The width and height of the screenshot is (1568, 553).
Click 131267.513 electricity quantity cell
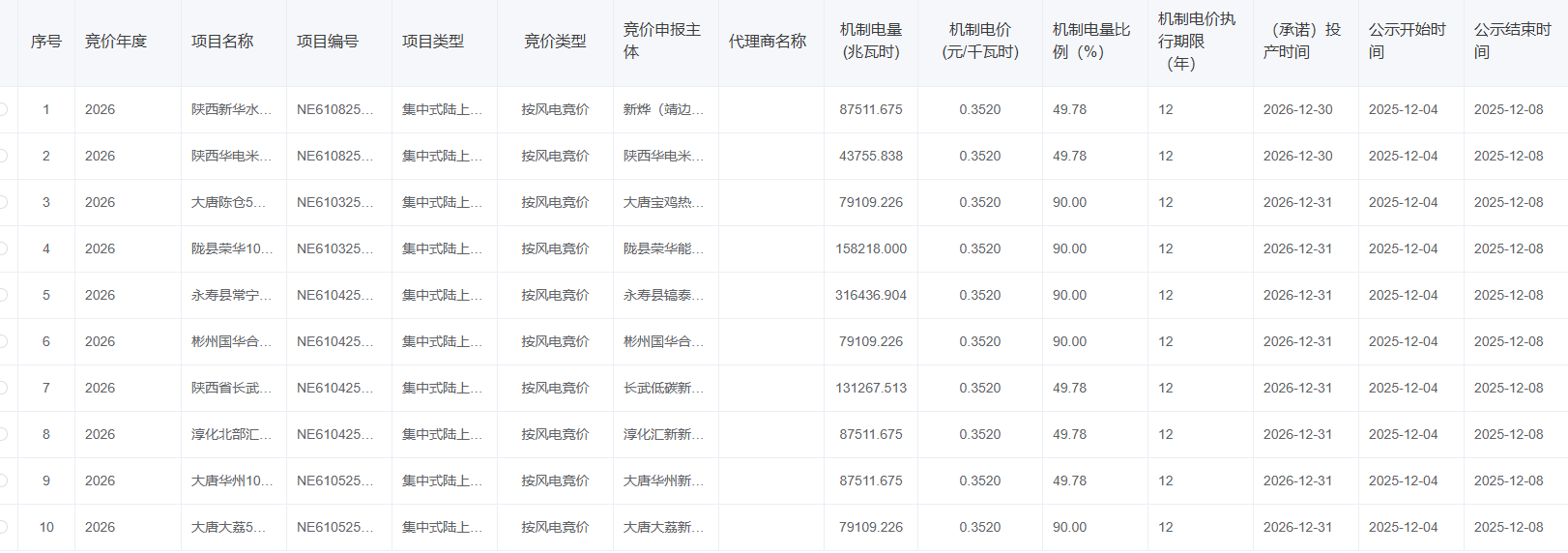[870, 388]
